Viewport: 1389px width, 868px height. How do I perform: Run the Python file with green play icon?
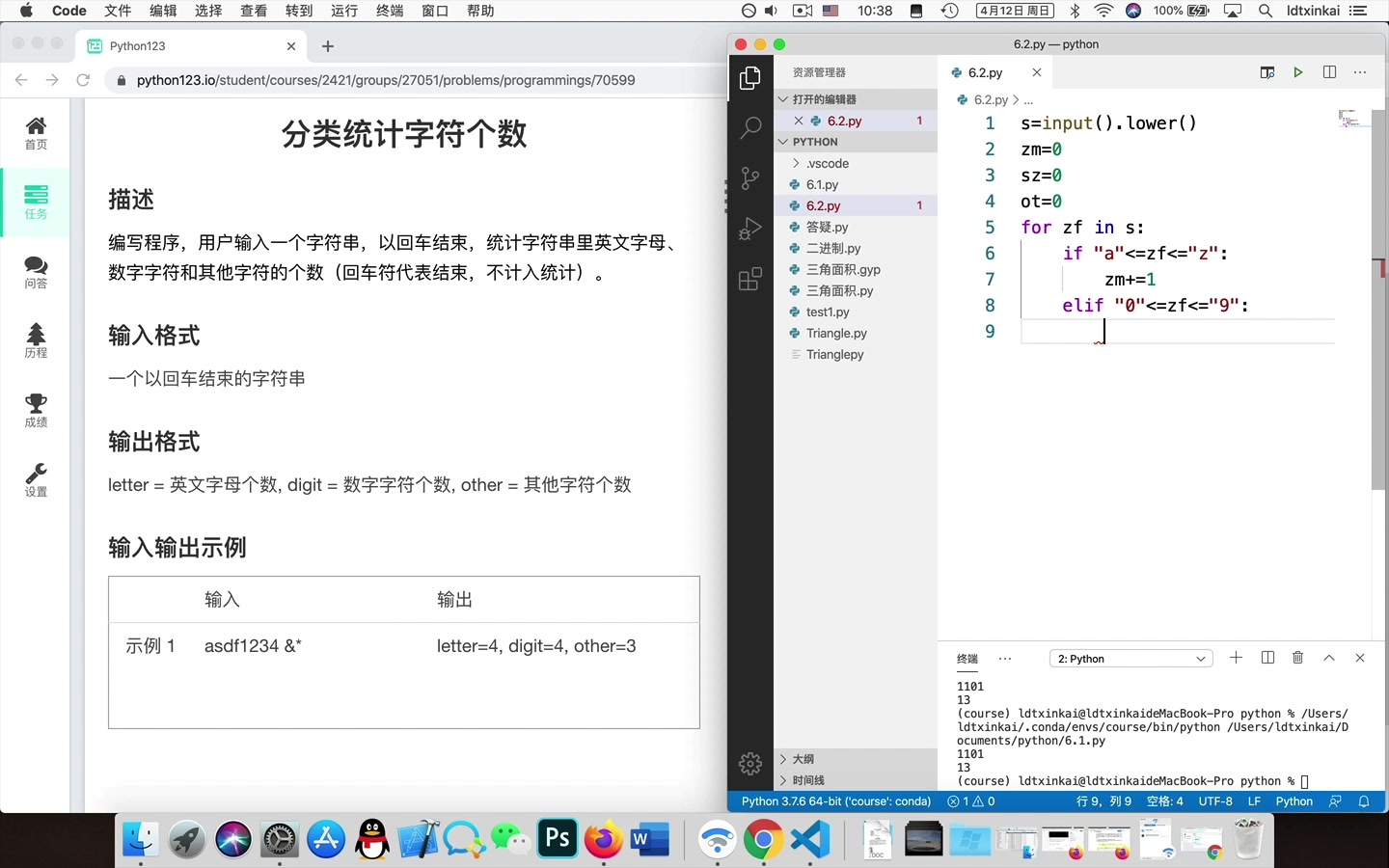(x=1298, y=72)
